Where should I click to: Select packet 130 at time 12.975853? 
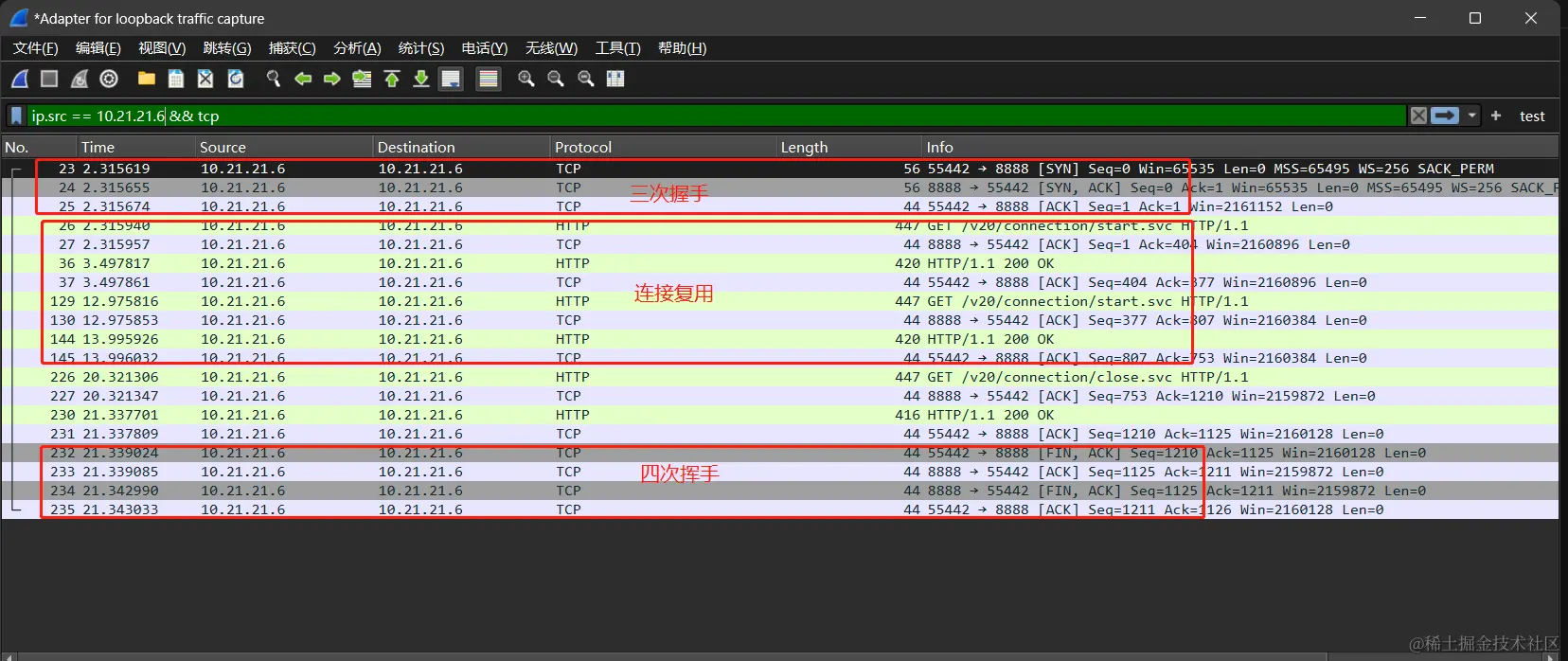click(x=780, y=320)
